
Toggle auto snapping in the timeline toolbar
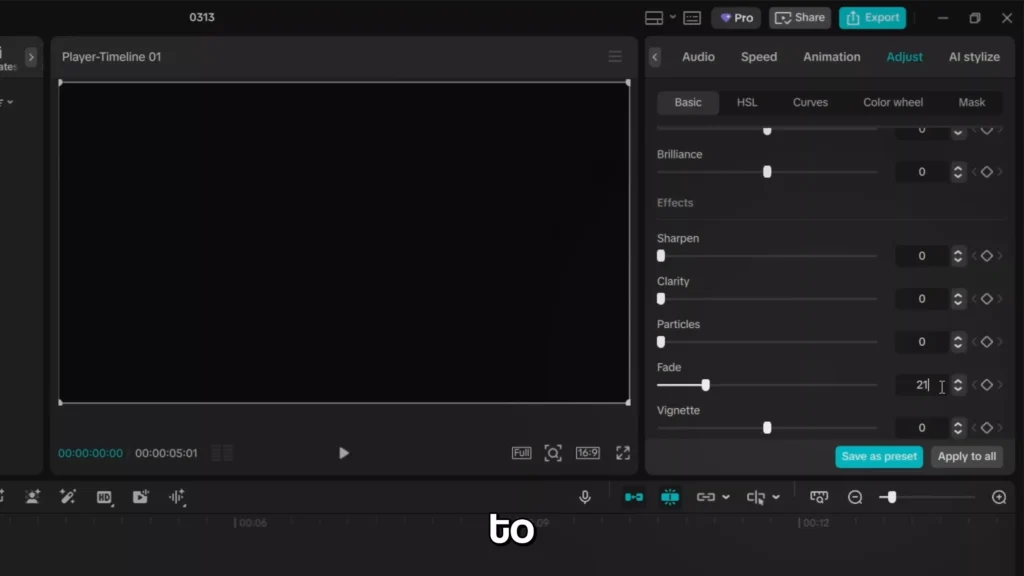[x=670, y=497]
